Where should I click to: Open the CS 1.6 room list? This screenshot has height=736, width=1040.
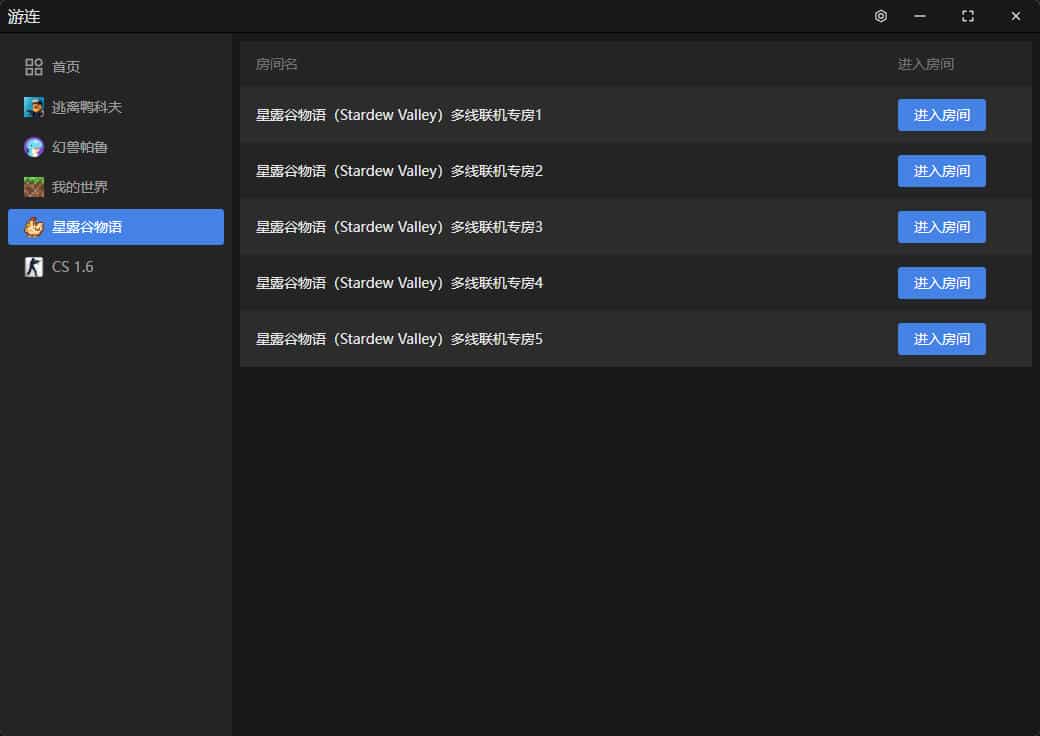coord(116,267)
